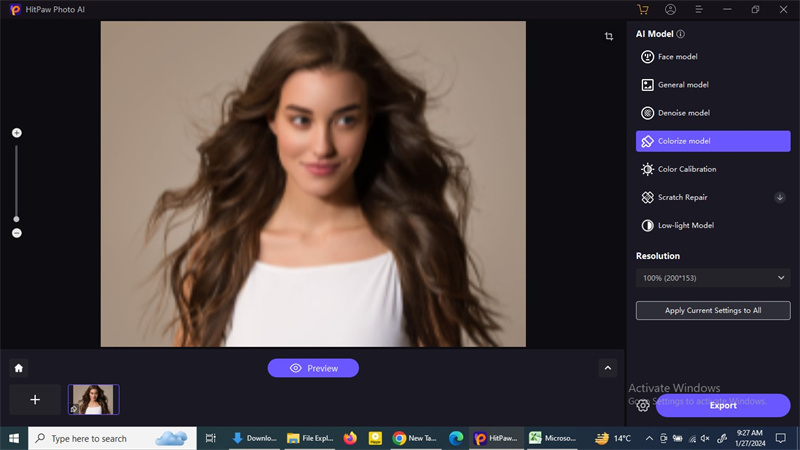Click the zoom in plus icon

17,133
